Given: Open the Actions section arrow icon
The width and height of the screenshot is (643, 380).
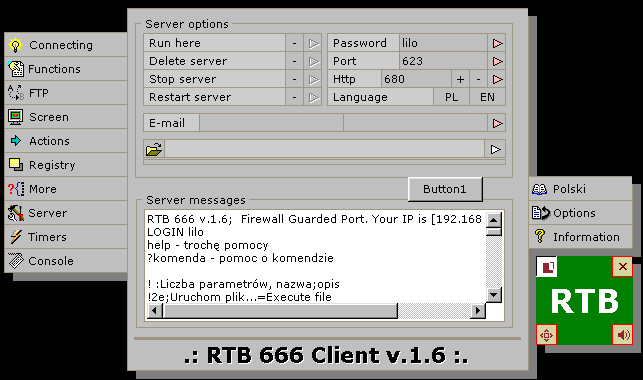Looking at the screenshot, I should 16,141.
